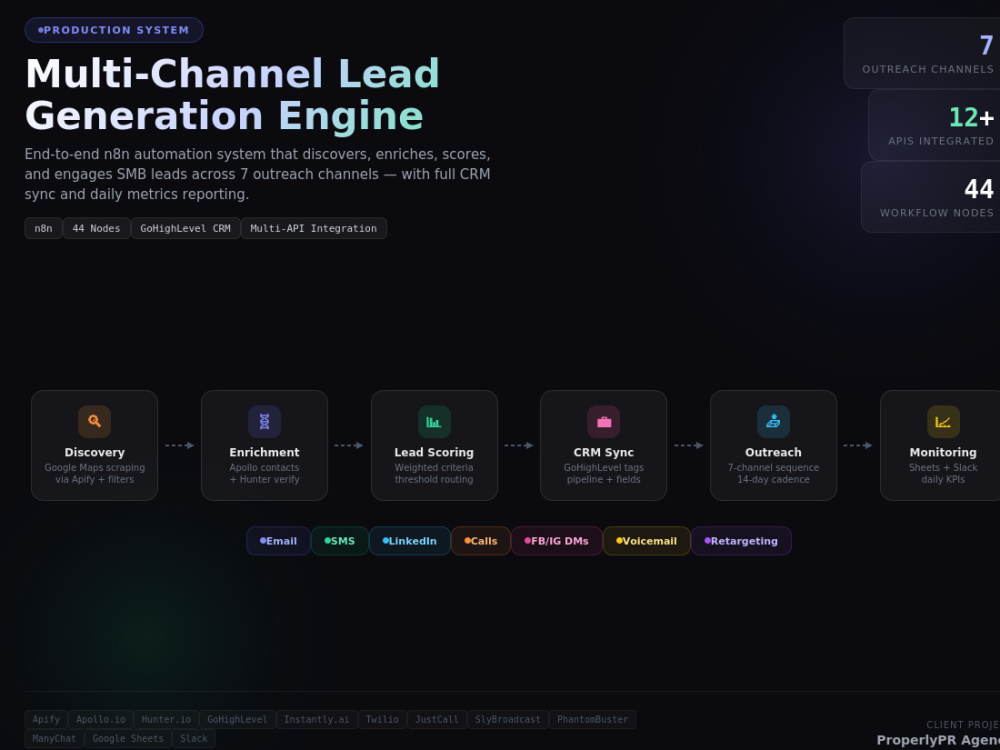Click the ProperlyPR agency name
Screen dimensions: 1000x750
click(x=938, y=740)
